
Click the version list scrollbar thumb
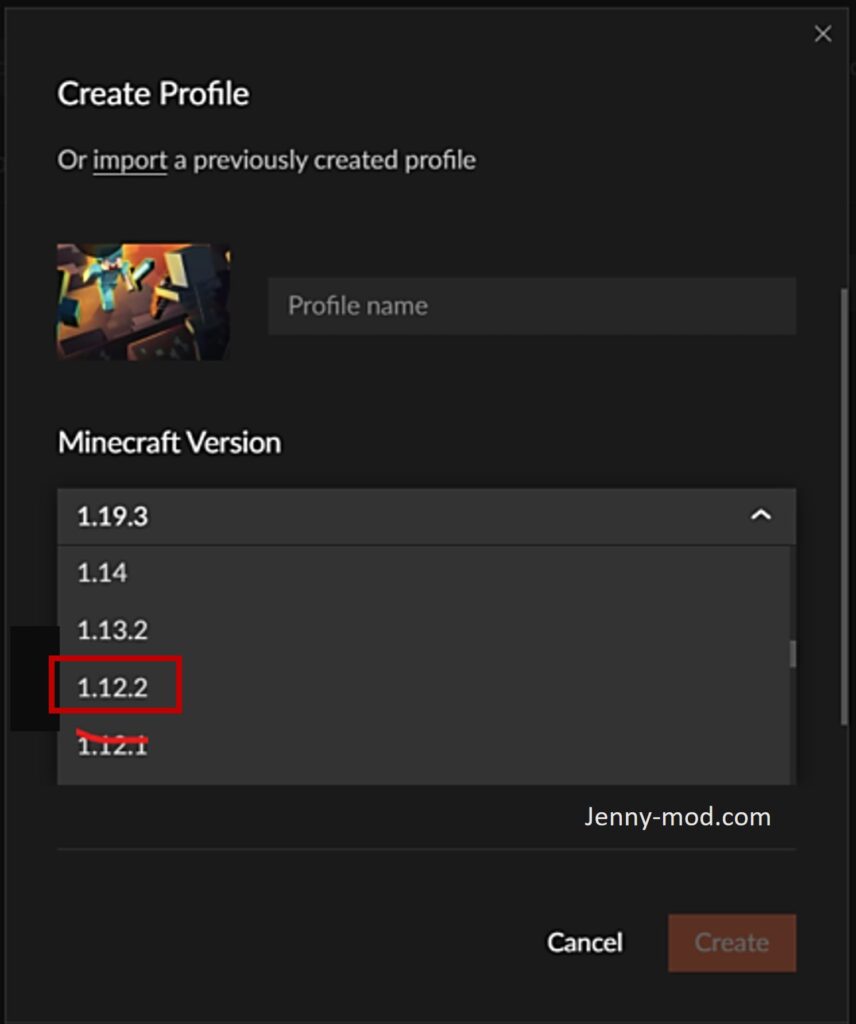792,654
